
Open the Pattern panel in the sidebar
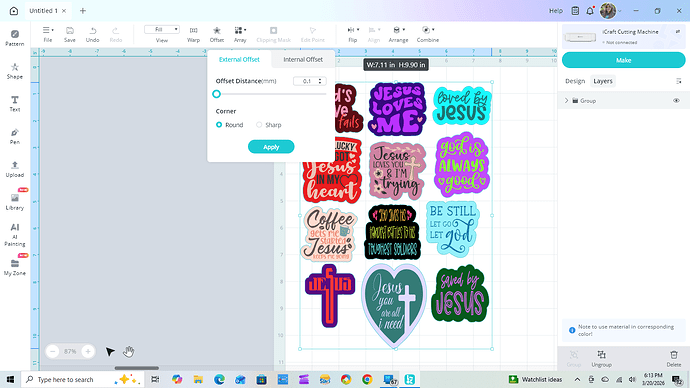(15, 38)
